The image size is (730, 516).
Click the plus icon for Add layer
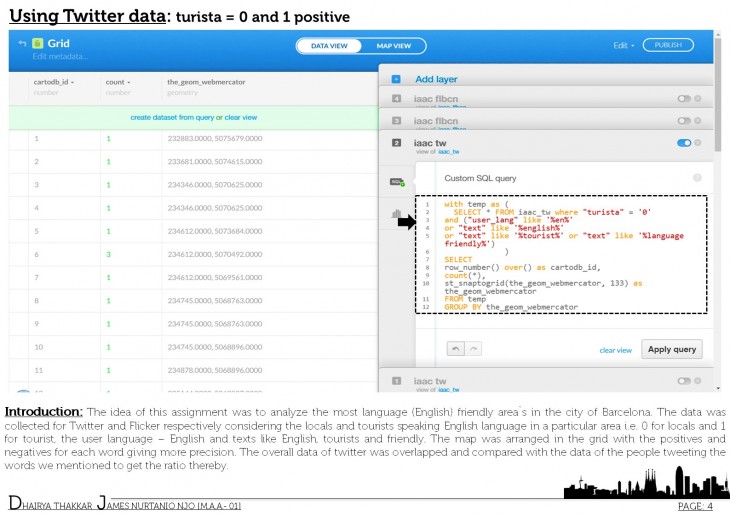coord(396,78)
